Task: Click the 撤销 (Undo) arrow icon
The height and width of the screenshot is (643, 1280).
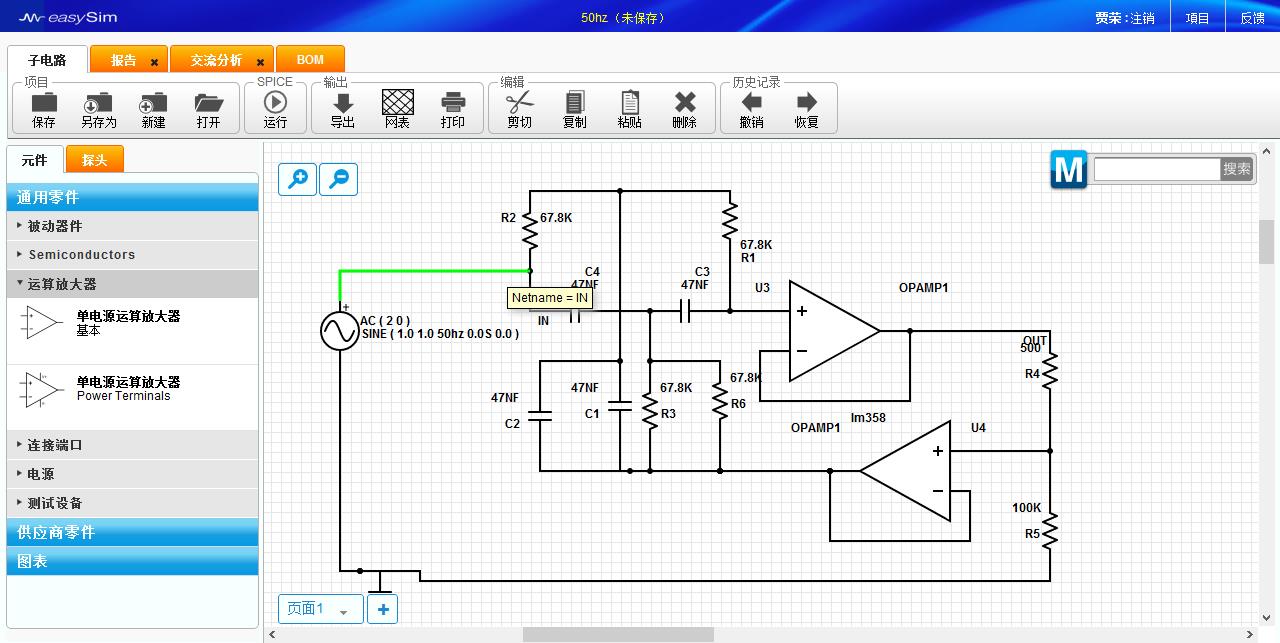Action: pyautogui.click(x=751, y=102)
